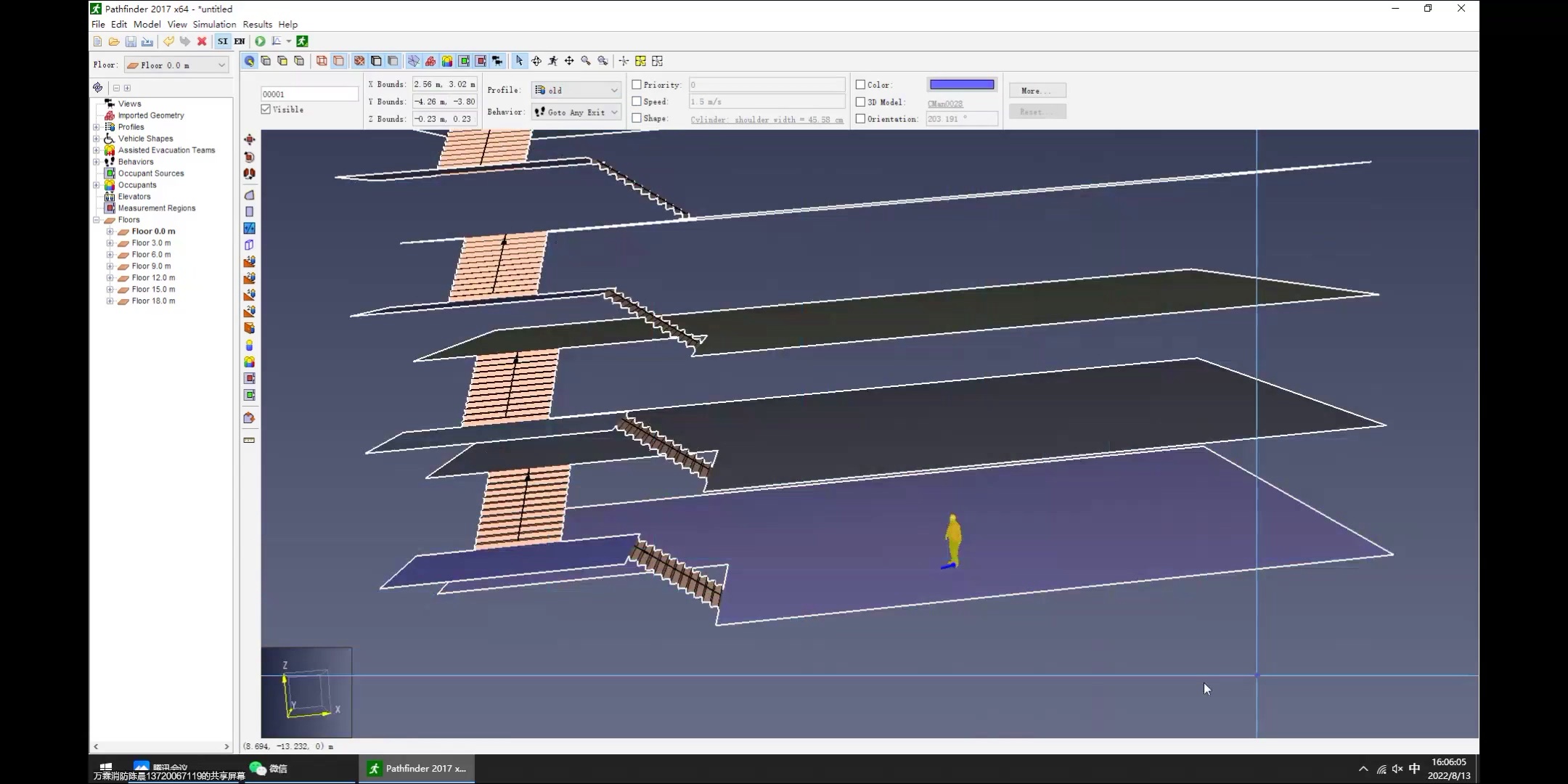Enable the 3D Model checkbox
This screenshot has width=1568, height=784.
tap(860, 102)
